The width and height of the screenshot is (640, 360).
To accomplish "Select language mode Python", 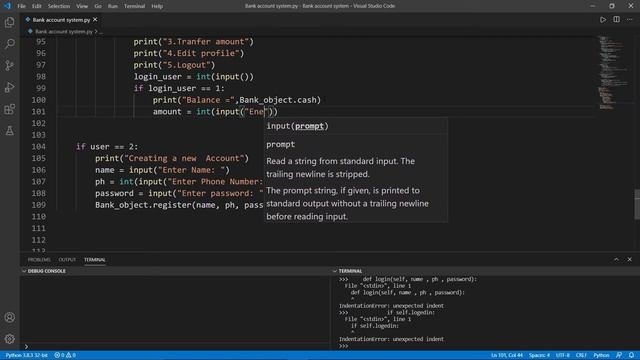I will pyautogui.click(x=601, y=355).
